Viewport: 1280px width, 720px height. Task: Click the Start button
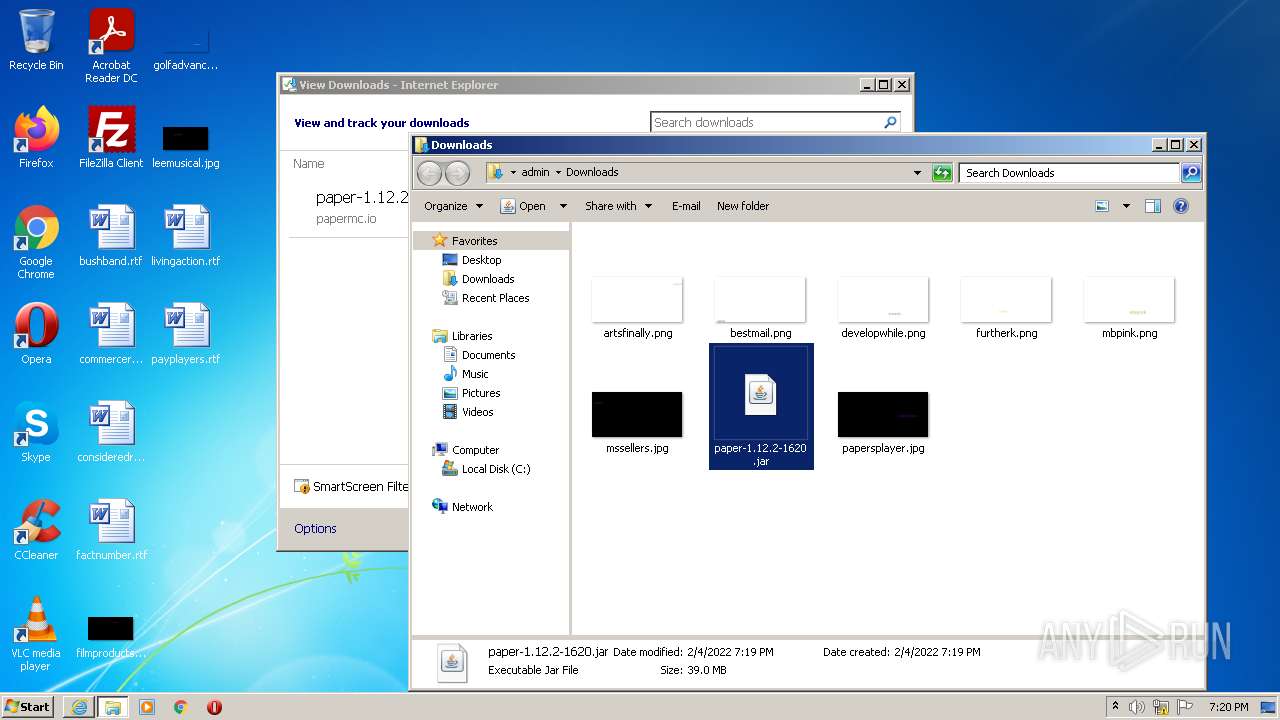pos(27,707)
